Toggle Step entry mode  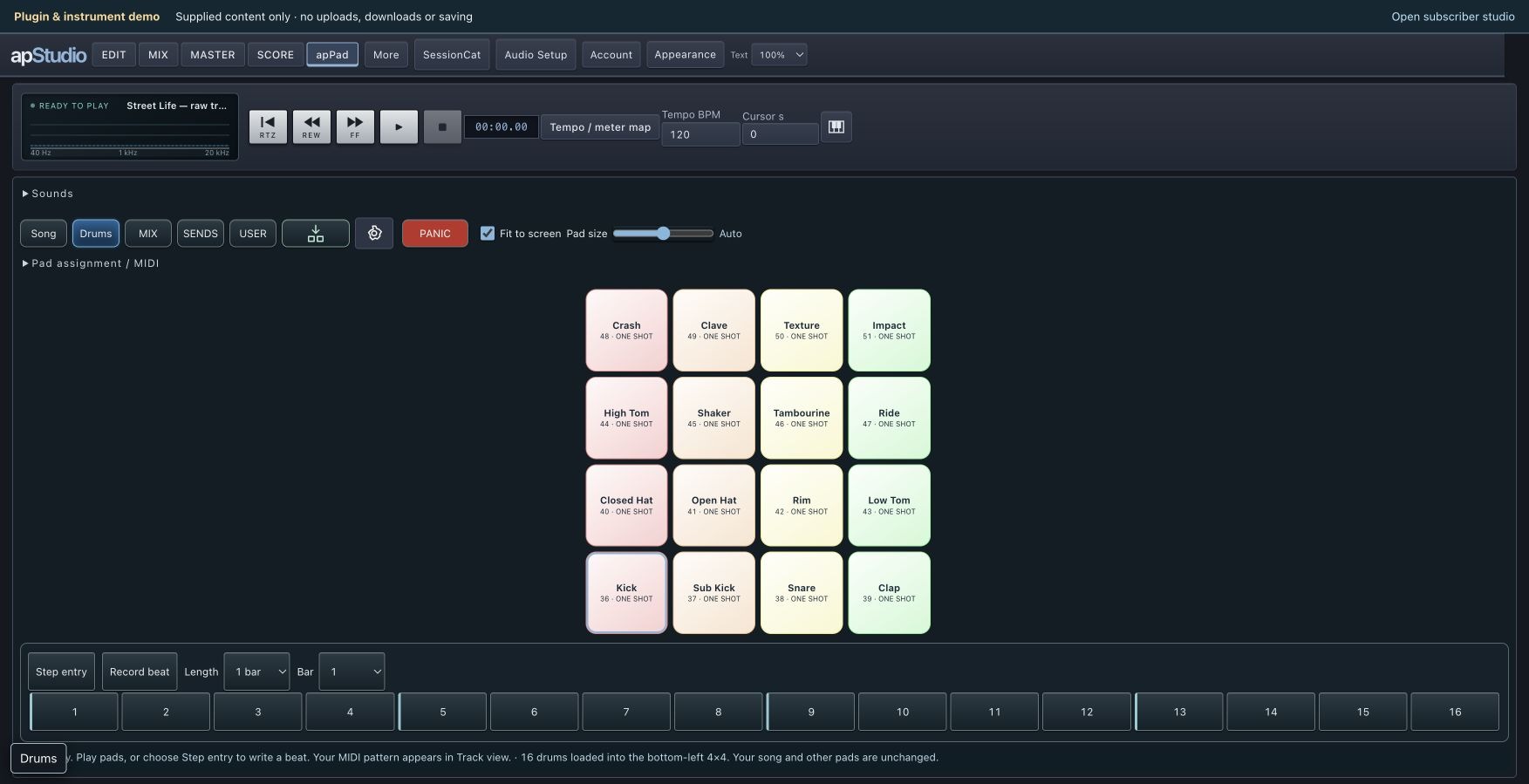tap(61, 672)
